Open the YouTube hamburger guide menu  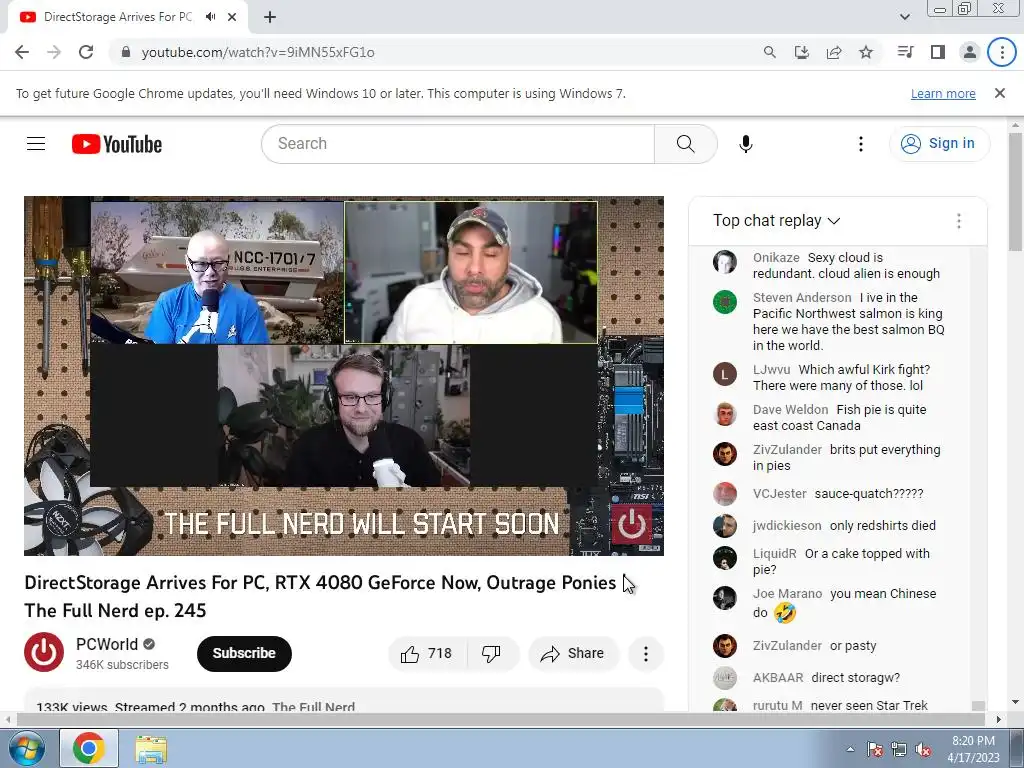36,144
